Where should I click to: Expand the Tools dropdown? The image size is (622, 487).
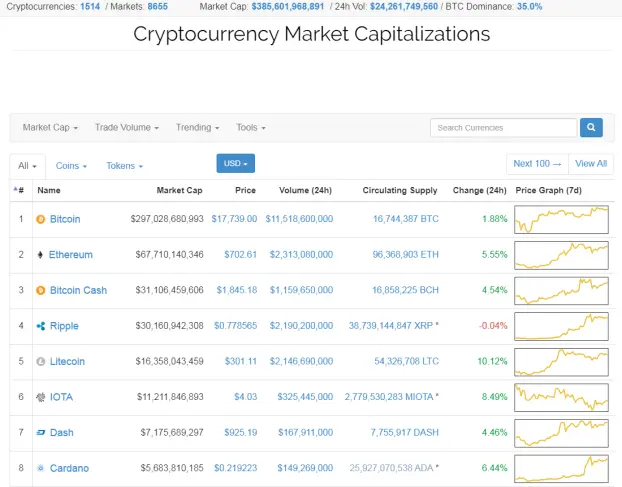point(251,127)
